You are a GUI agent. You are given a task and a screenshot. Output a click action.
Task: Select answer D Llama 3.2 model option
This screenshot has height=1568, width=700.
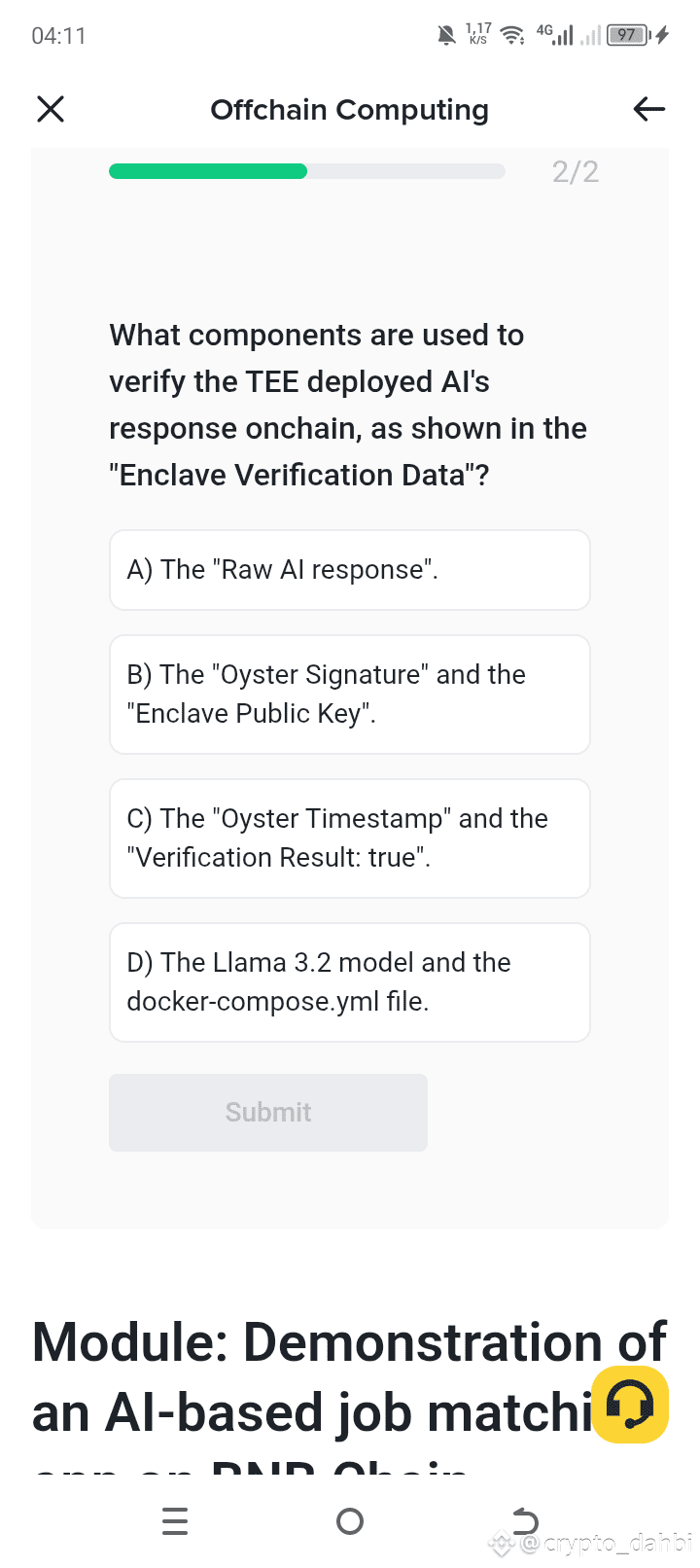pos(350,982)
